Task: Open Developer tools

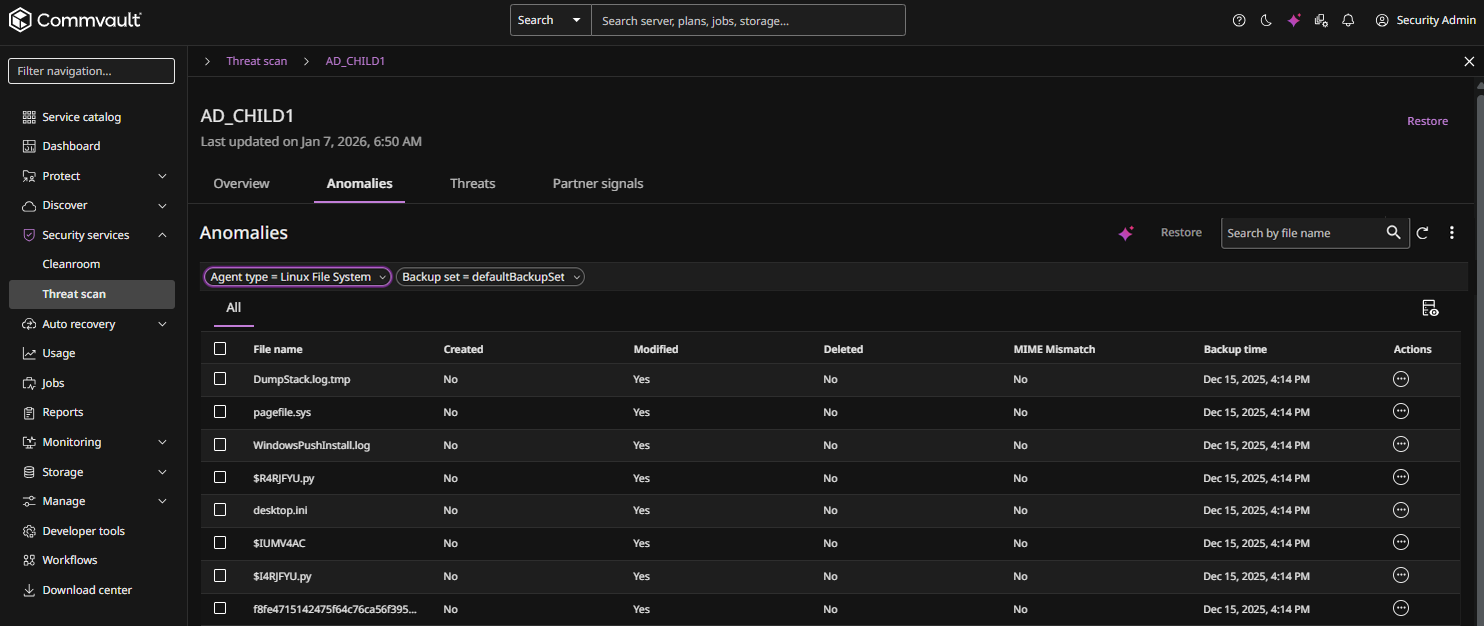Action: [83, 531]
